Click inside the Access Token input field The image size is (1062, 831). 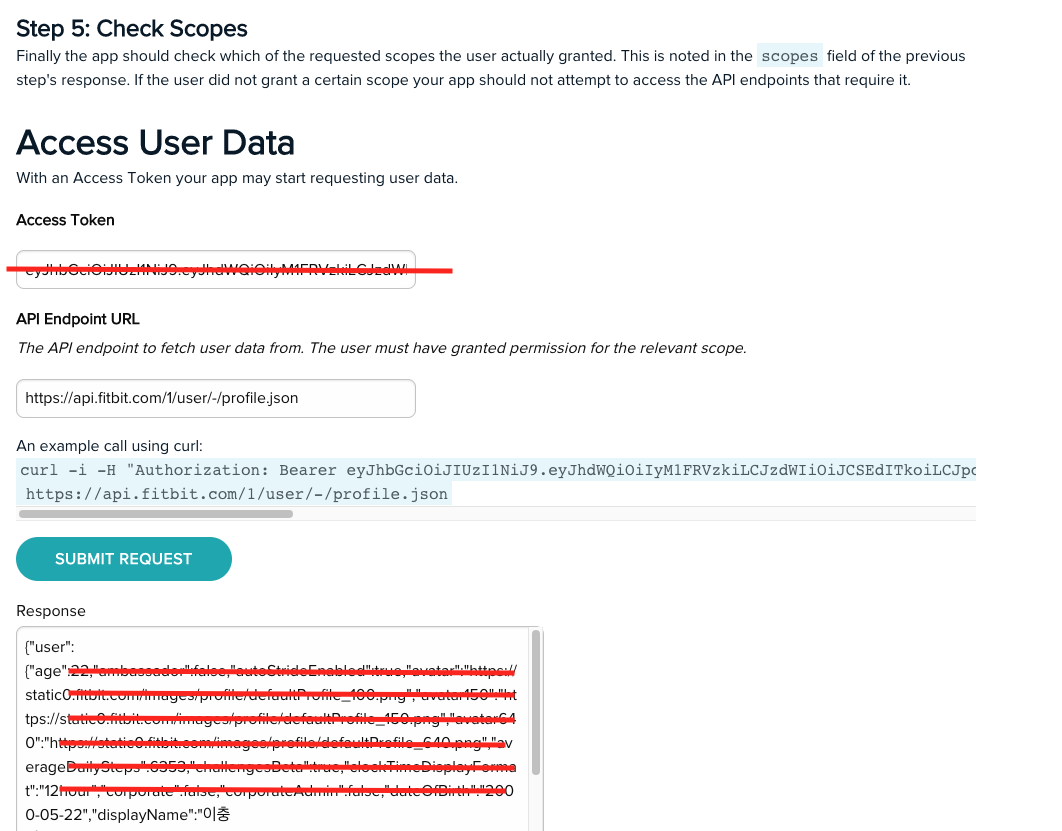pyautogui.click(x=215, y=270)
